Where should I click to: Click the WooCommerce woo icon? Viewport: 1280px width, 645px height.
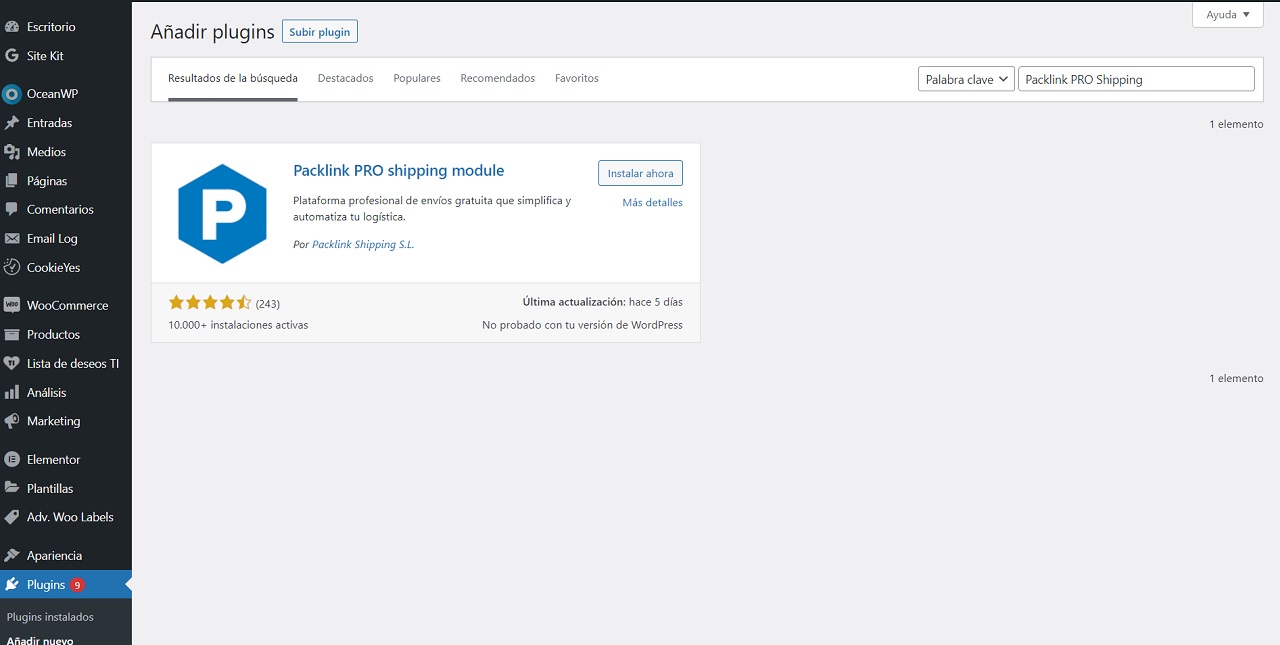click(x=12, y=305)
